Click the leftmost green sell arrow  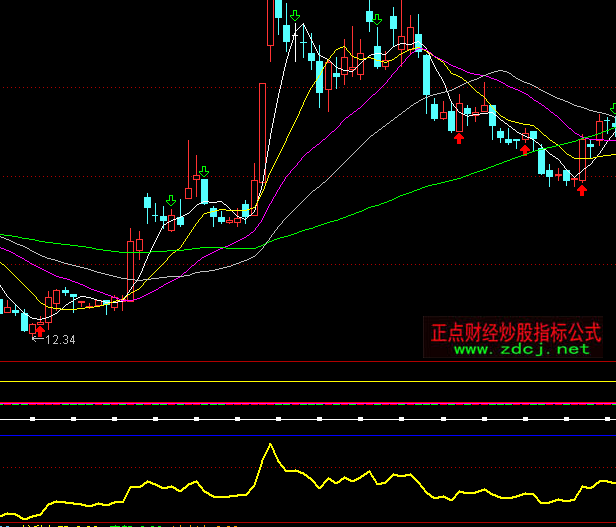click(170, 201)
